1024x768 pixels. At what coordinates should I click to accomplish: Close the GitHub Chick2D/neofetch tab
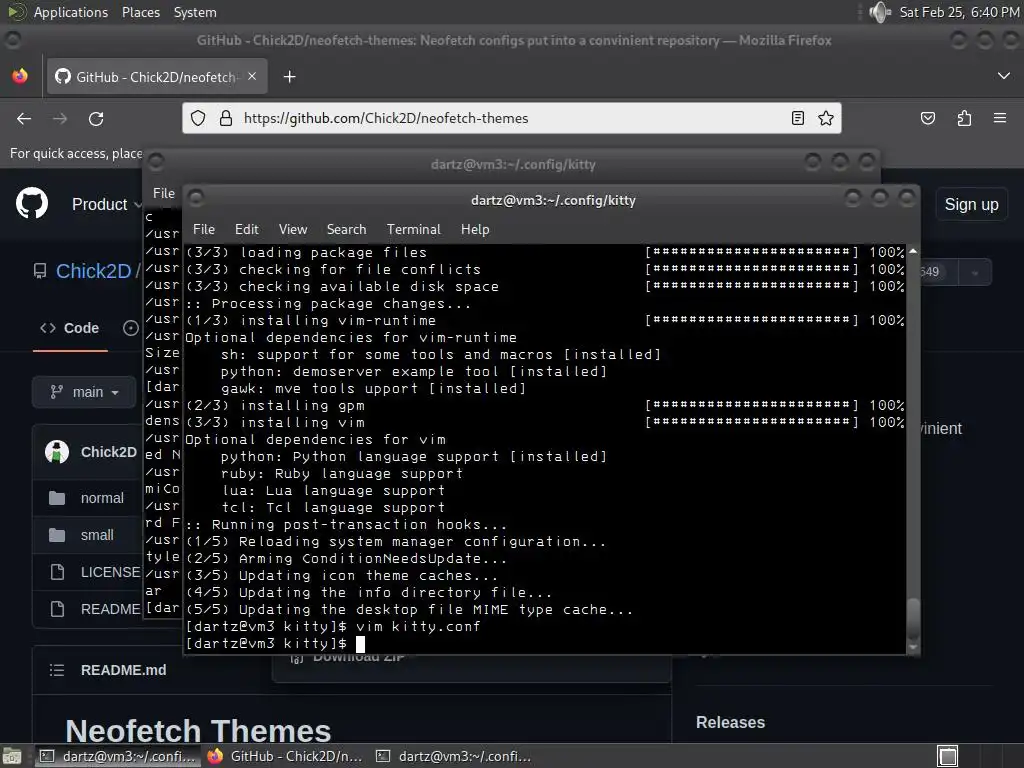point(252,76)
